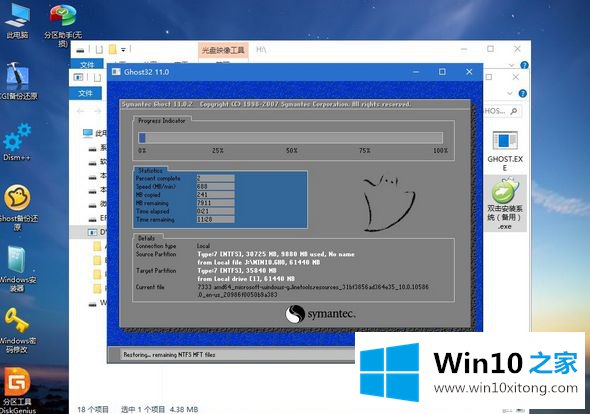Select 双击安装系统(备用).exe file
Screen dimensions: 590x414
[505, 203]
